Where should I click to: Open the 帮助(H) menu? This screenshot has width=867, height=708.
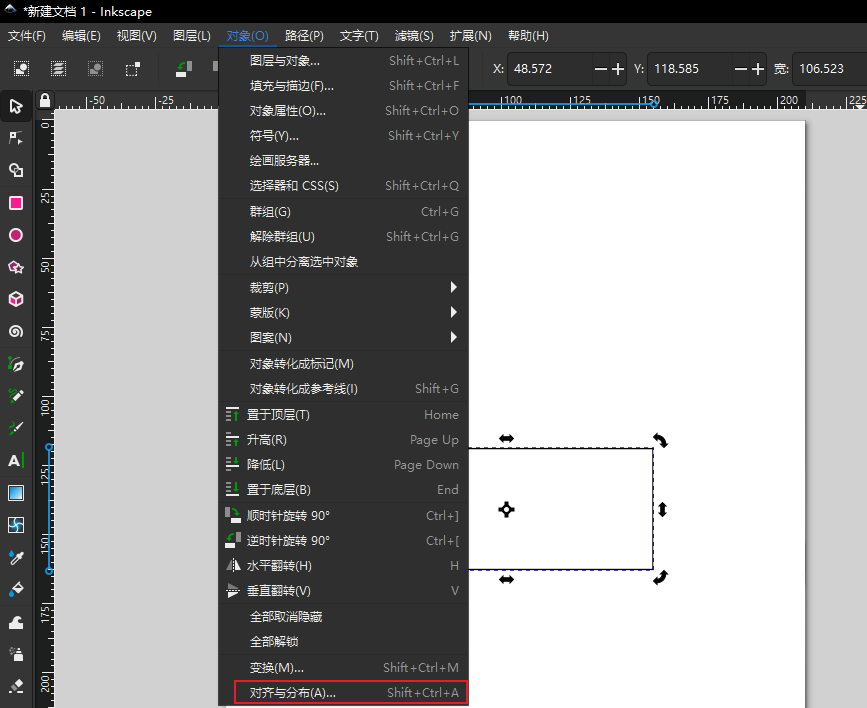(528, 36)
